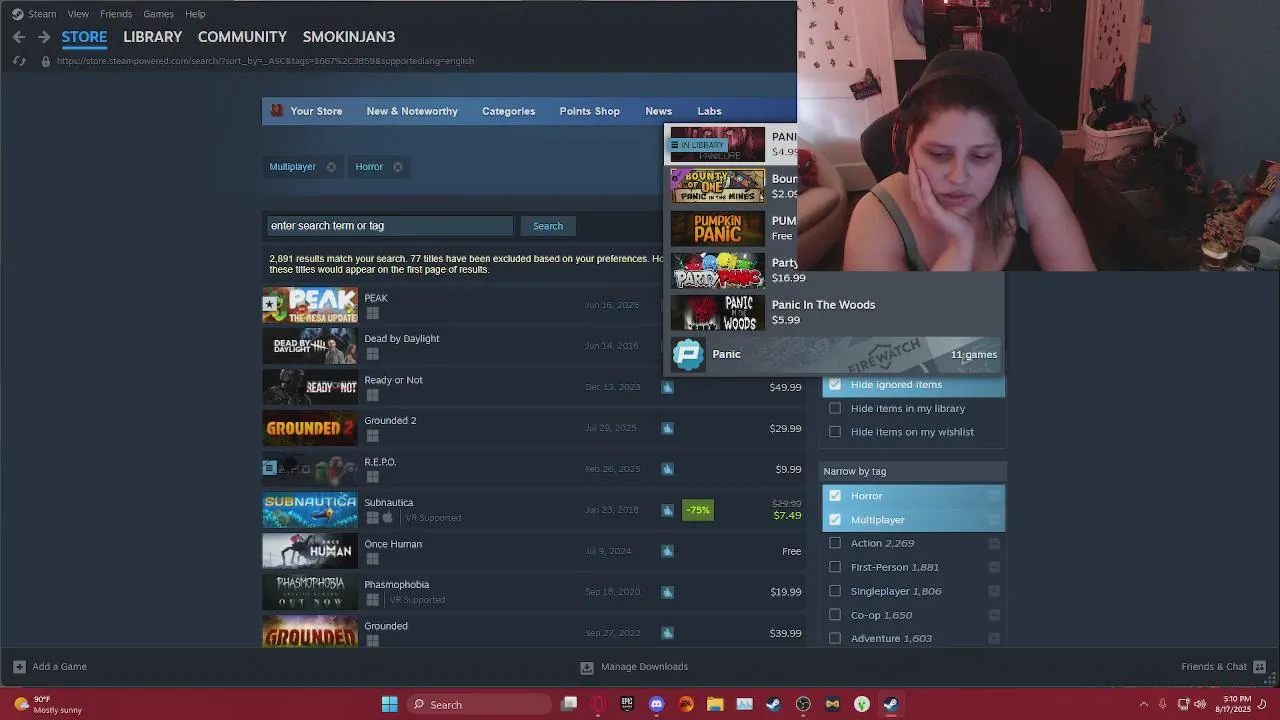The width and height of the screenshot is (1280, 720).
Task: Remove the Multiplayer tag filter
Action: tap(331, 167)
